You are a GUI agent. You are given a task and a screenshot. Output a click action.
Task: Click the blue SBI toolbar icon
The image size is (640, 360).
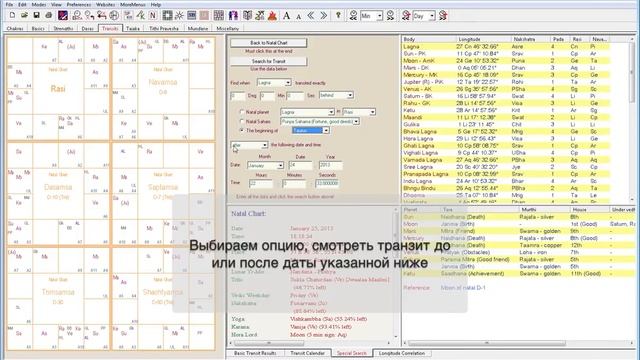point(191,16)
